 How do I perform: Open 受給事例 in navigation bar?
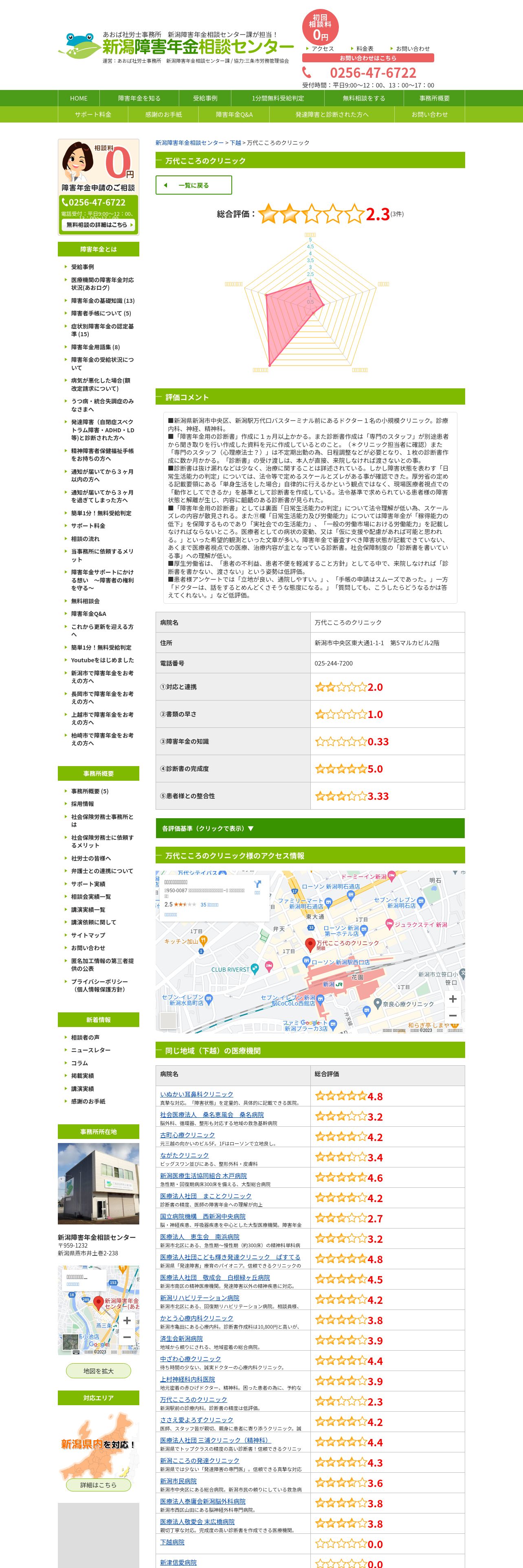point(205,98)
